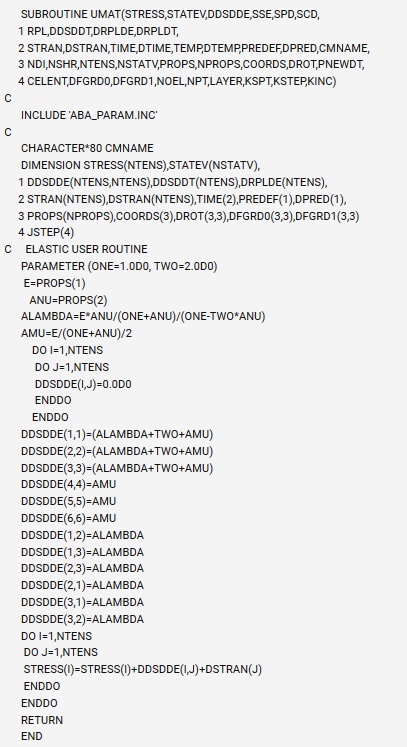Viewport: 407px width, 747px height.
Task: Click the E=PROPS(1) line
Action: click(55, 283)
